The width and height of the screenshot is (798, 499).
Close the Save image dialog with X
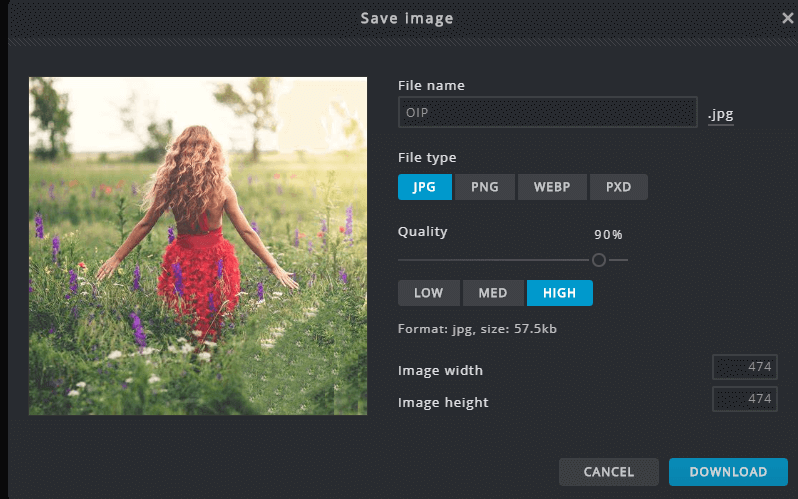[x=787, y=18]
